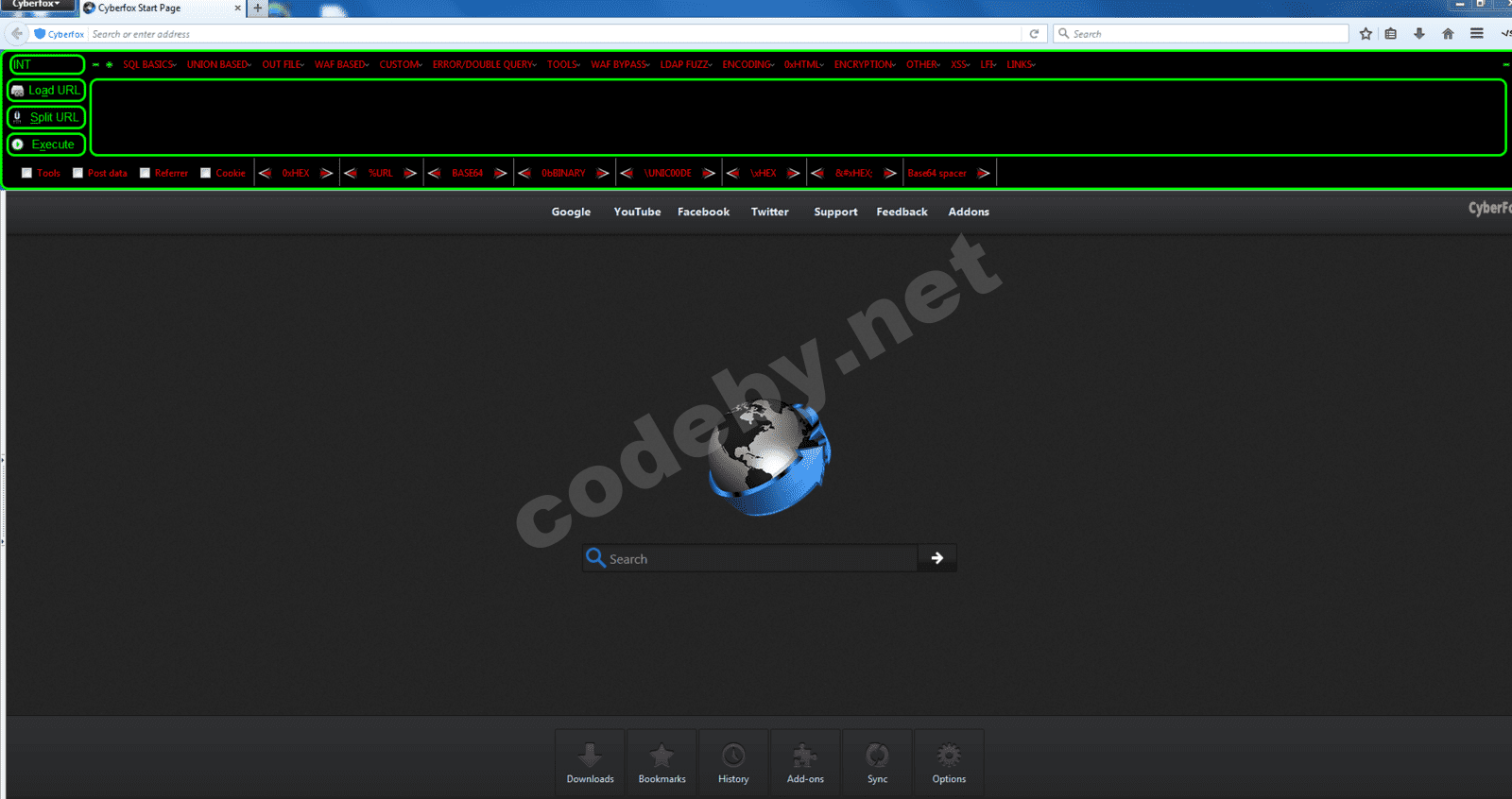The image size is (1512, 799).
Task: Expand the WAF BYPASS dropdown
Action: (x=621, y=64)
